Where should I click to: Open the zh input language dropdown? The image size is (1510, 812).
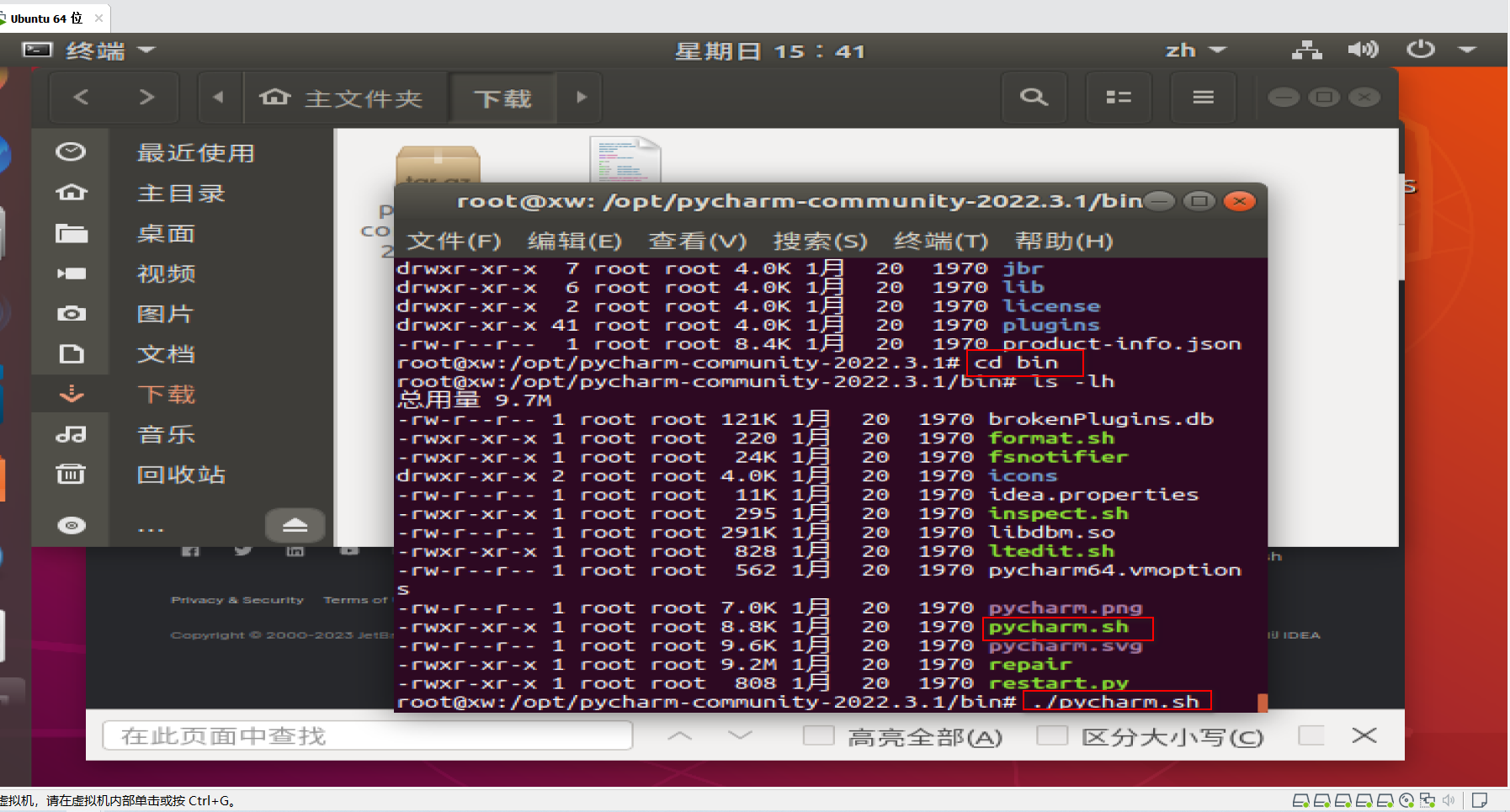pos(1196,50)
